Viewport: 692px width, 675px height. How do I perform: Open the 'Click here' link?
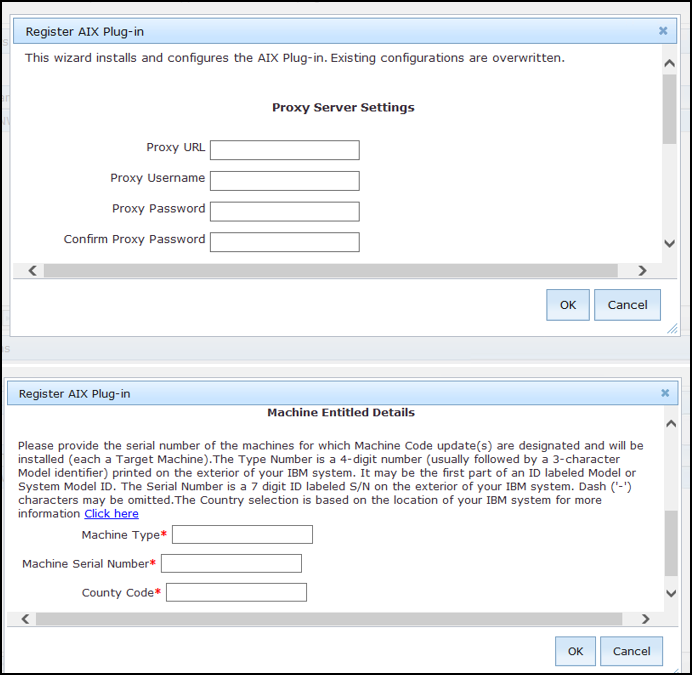112,514
